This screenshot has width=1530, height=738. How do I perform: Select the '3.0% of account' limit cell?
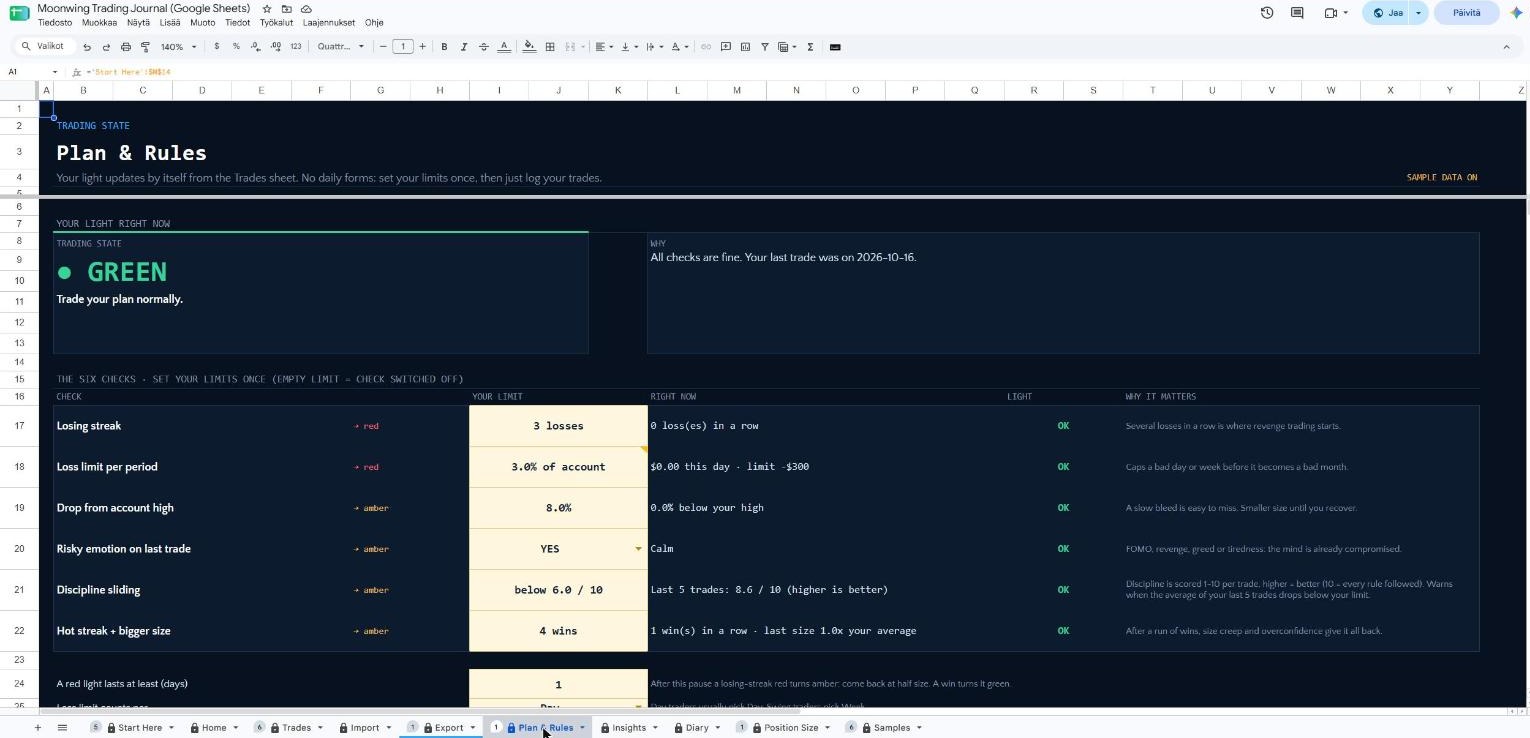click(x=558, y=467)
